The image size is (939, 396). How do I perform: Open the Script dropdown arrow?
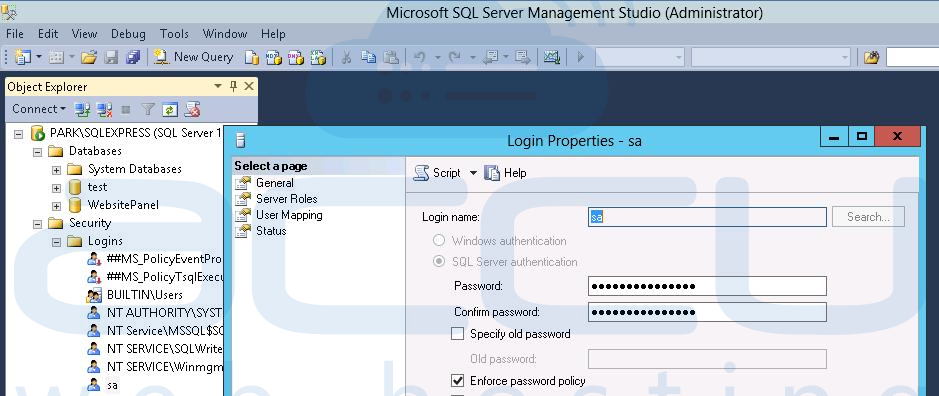473,173
